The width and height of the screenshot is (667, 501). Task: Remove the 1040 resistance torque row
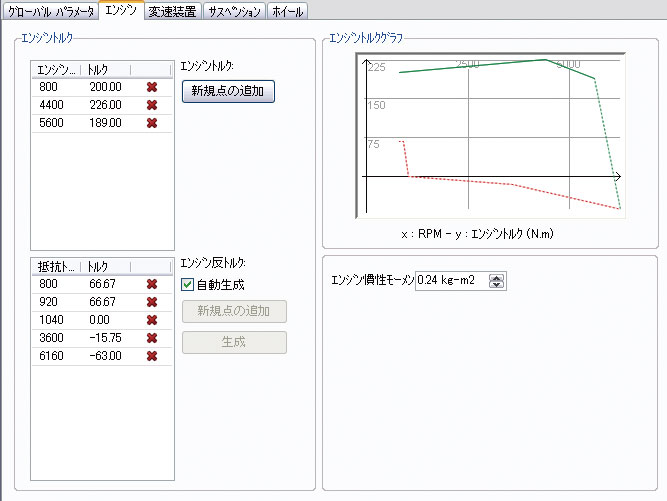click(x=152, y=319)
